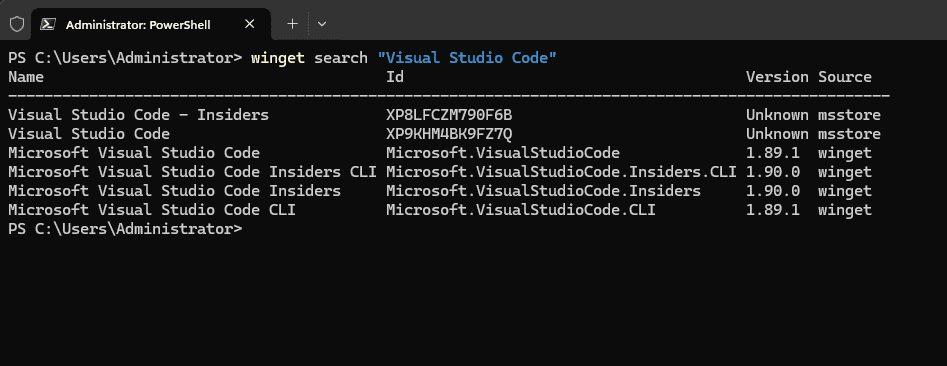
Task: Select the Administrator: PowerShell tab
Action: pos(150,24)
